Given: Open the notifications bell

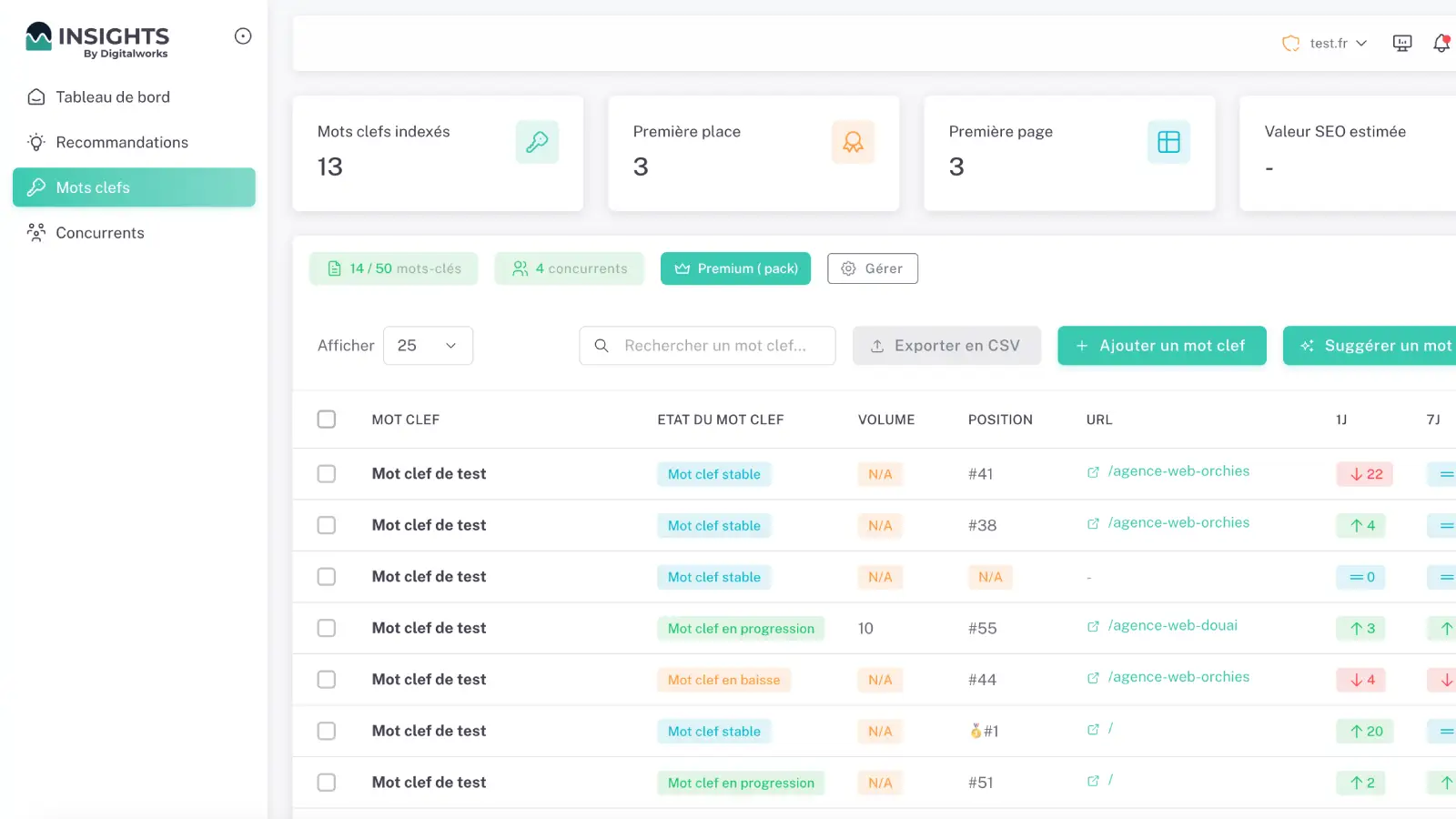Looking at the screenshot, I should (1441, 42).
